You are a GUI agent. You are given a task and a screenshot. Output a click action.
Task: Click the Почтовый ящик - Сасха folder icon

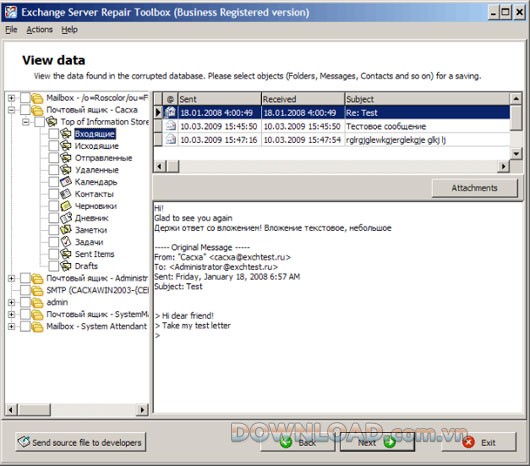point(37,110)
